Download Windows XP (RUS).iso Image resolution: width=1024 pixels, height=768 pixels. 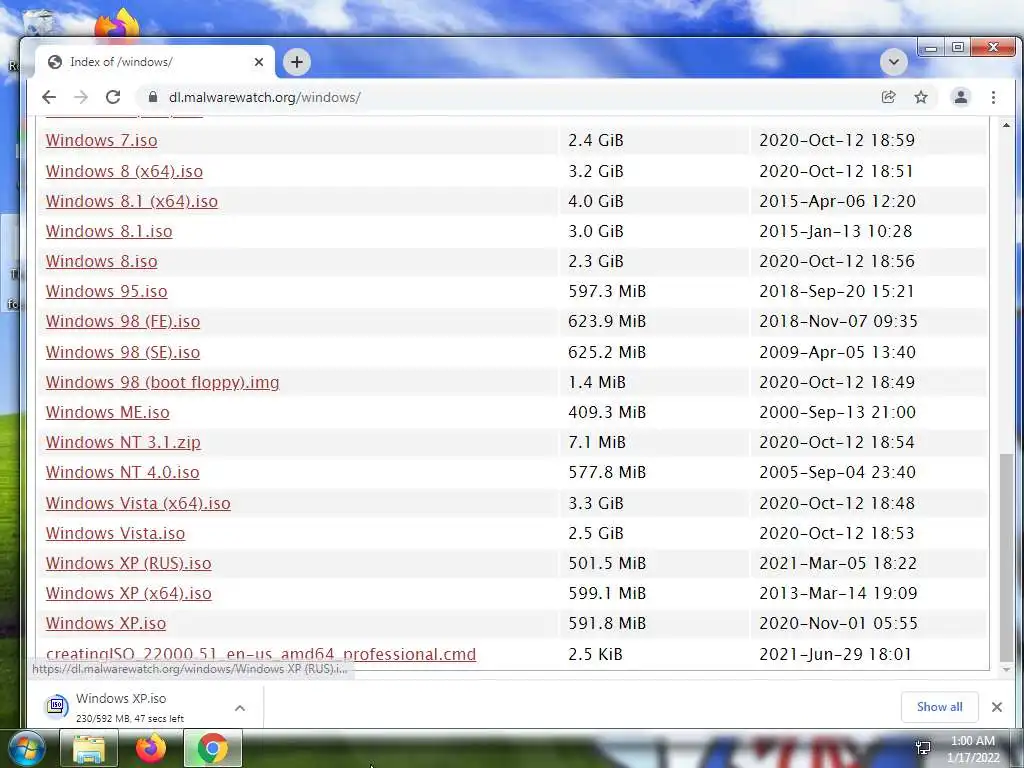129,563
